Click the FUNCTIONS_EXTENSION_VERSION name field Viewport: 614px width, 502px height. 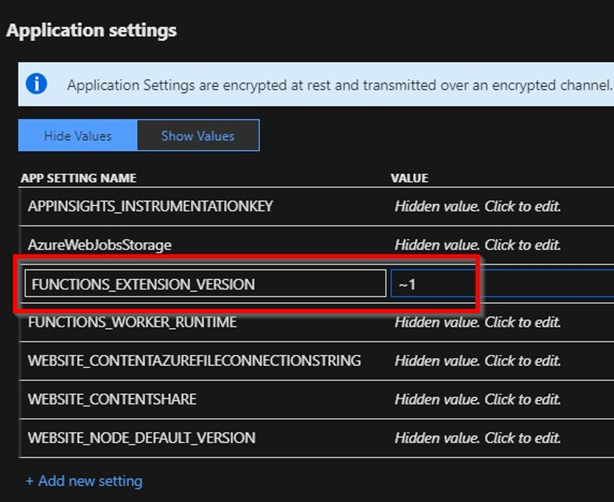(204, 284)
